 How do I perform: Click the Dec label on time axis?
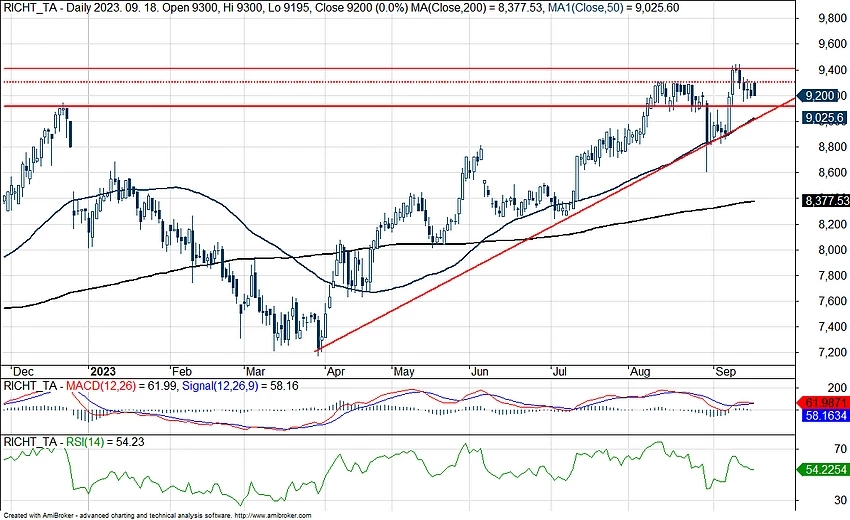coord(23,371)
